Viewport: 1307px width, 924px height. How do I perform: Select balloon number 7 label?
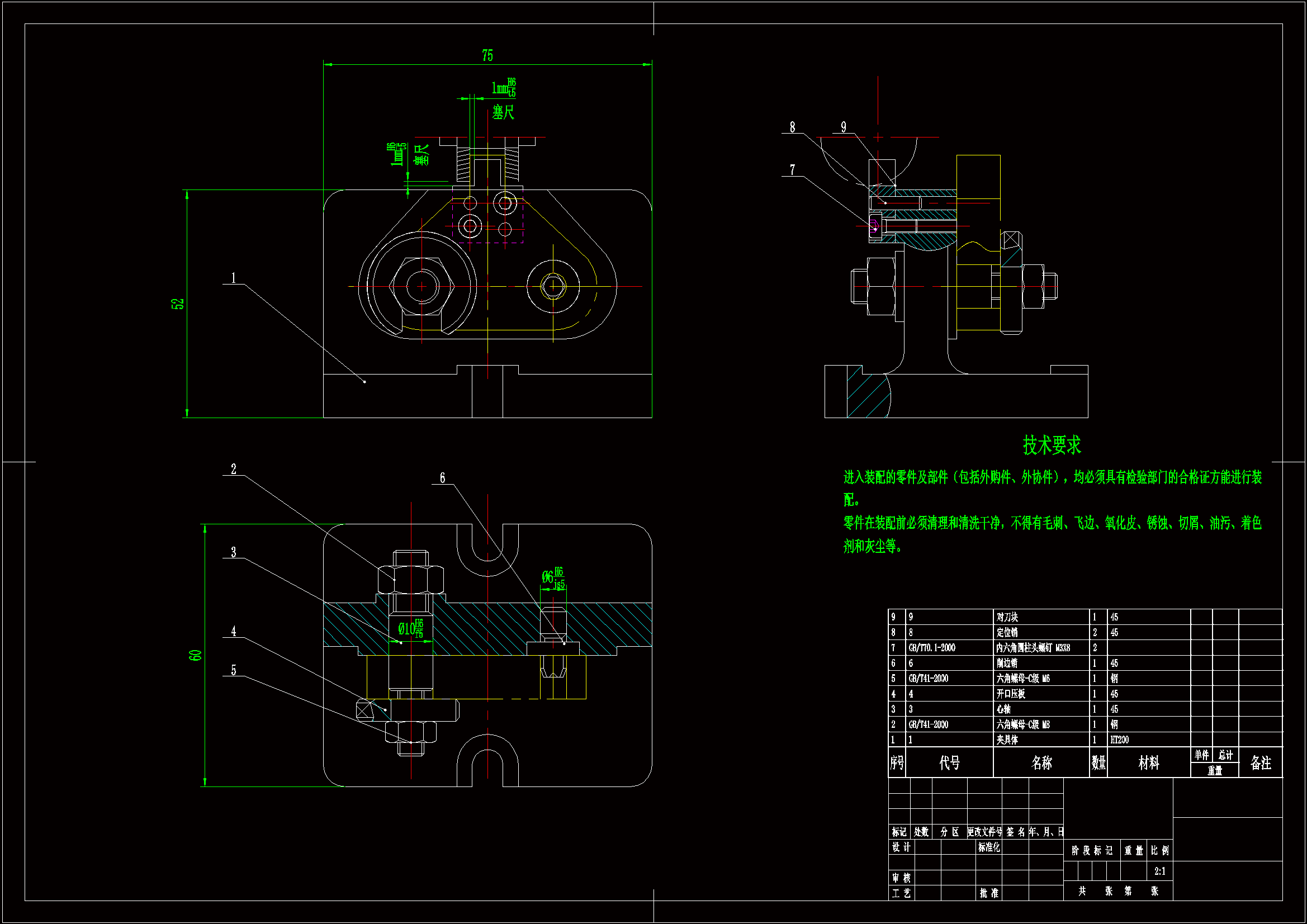[x=792, y=170]
